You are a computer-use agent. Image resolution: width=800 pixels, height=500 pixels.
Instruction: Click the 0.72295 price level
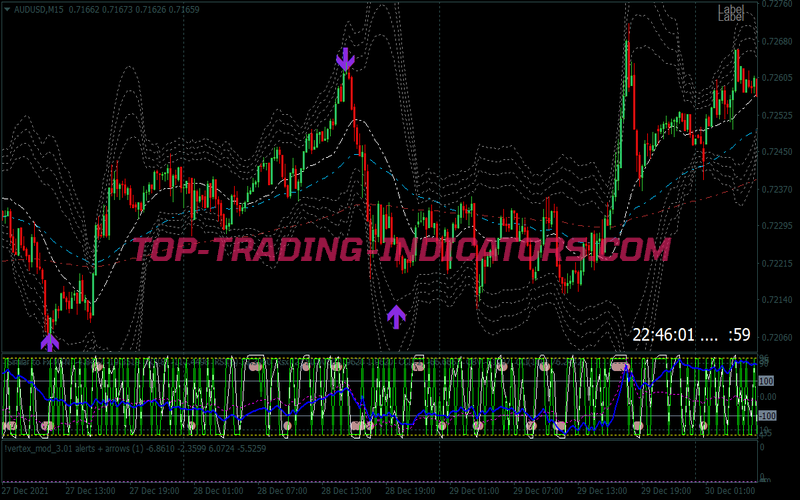coord(778,226)
